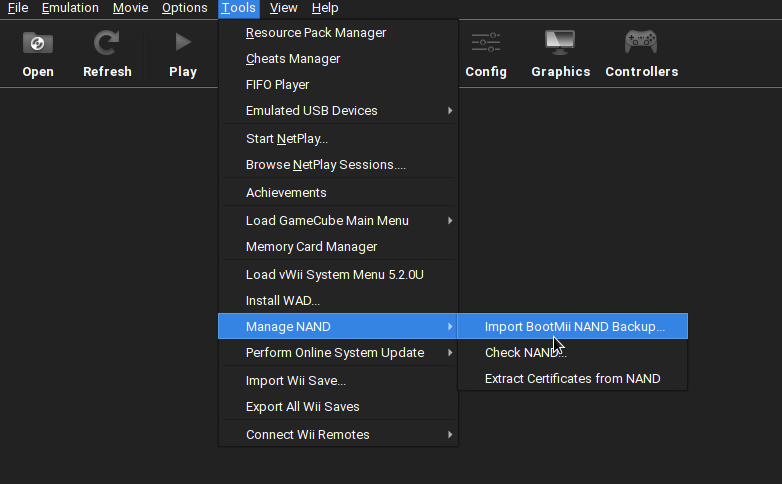The image size is (782, 484).
Task: Open the Emulation menu in menu bar
Action: pos(70,8)
